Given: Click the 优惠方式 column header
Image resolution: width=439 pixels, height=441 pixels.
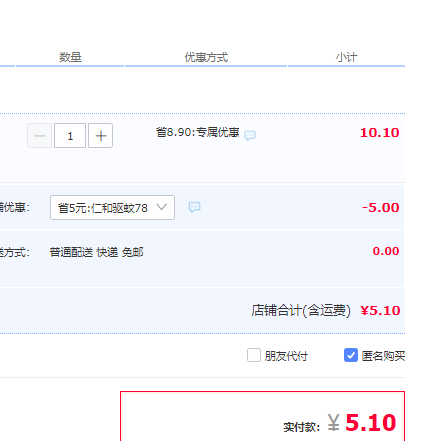Looking at the screenshot, I should (206, 57).
